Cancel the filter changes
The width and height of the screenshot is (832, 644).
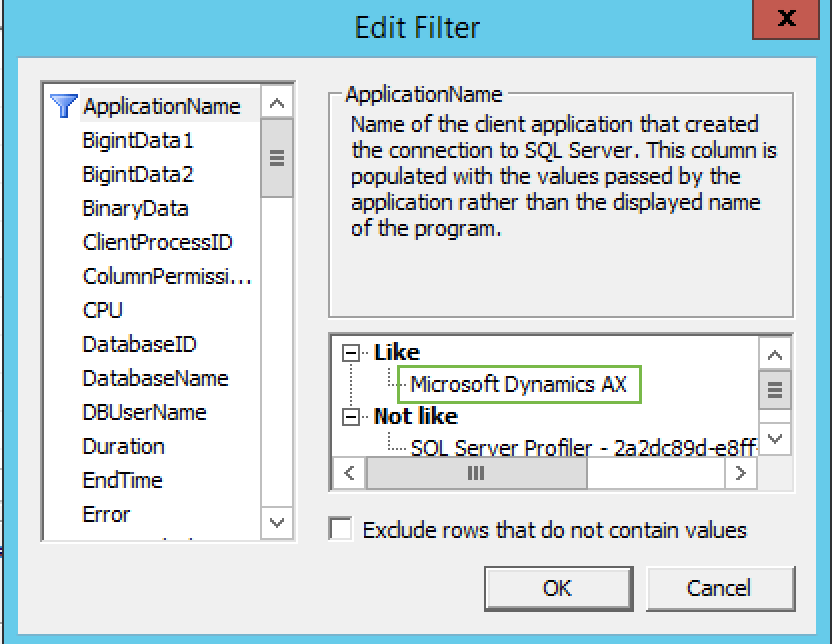[720, 588]
